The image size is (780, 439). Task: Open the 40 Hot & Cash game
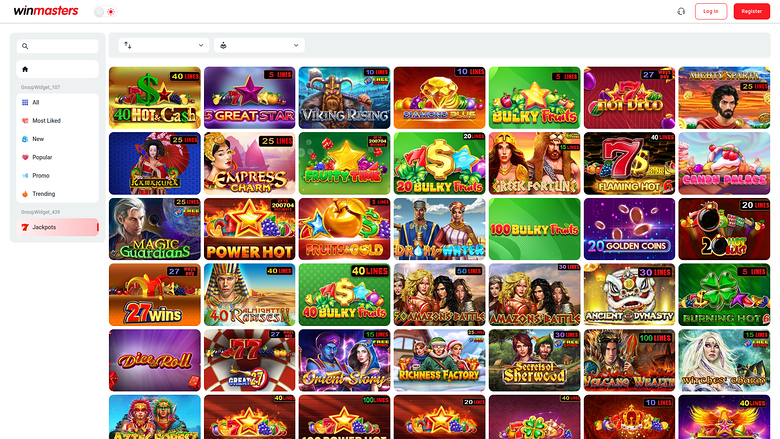pyautogui.click(x=155, y=98)
